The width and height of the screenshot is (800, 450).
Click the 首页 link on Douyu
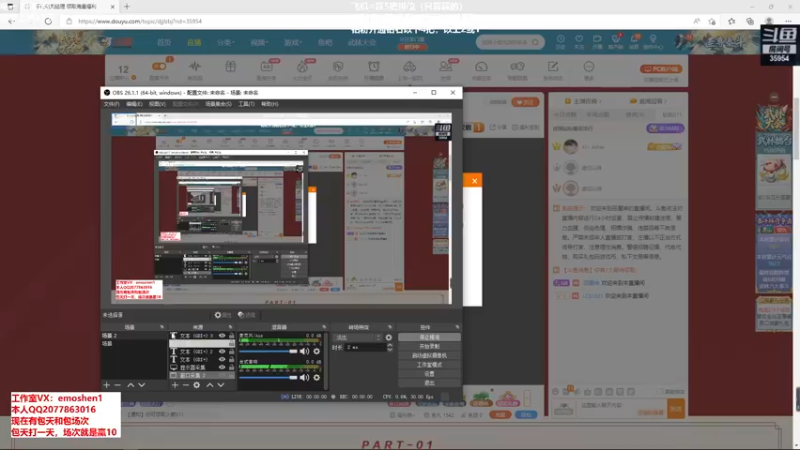[164, 42]
